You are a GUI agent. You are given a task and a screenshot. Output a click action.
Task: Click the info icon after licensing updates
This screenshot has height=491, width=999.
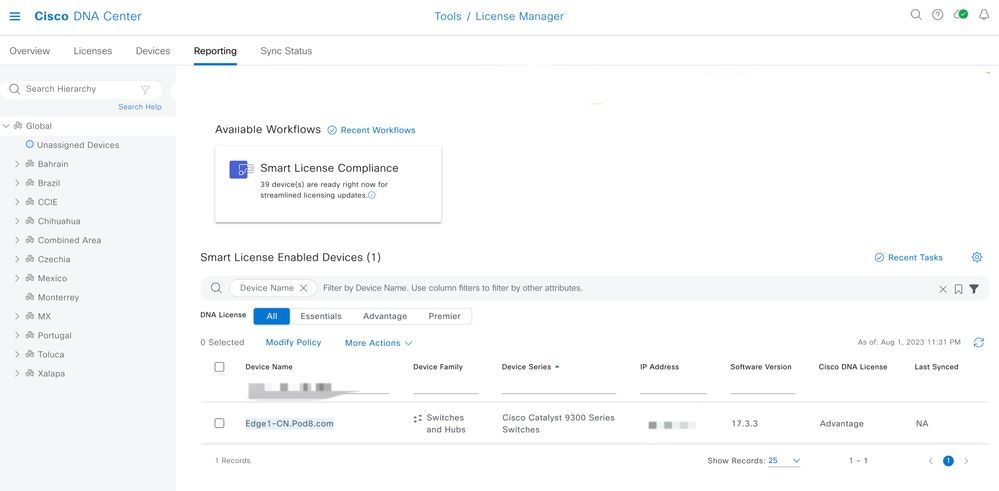[372, 196]
